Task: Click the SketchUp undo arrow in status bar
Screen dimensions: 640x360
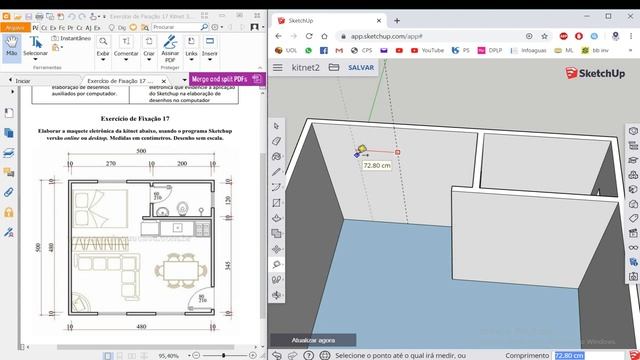Action: tap(276, 356)
